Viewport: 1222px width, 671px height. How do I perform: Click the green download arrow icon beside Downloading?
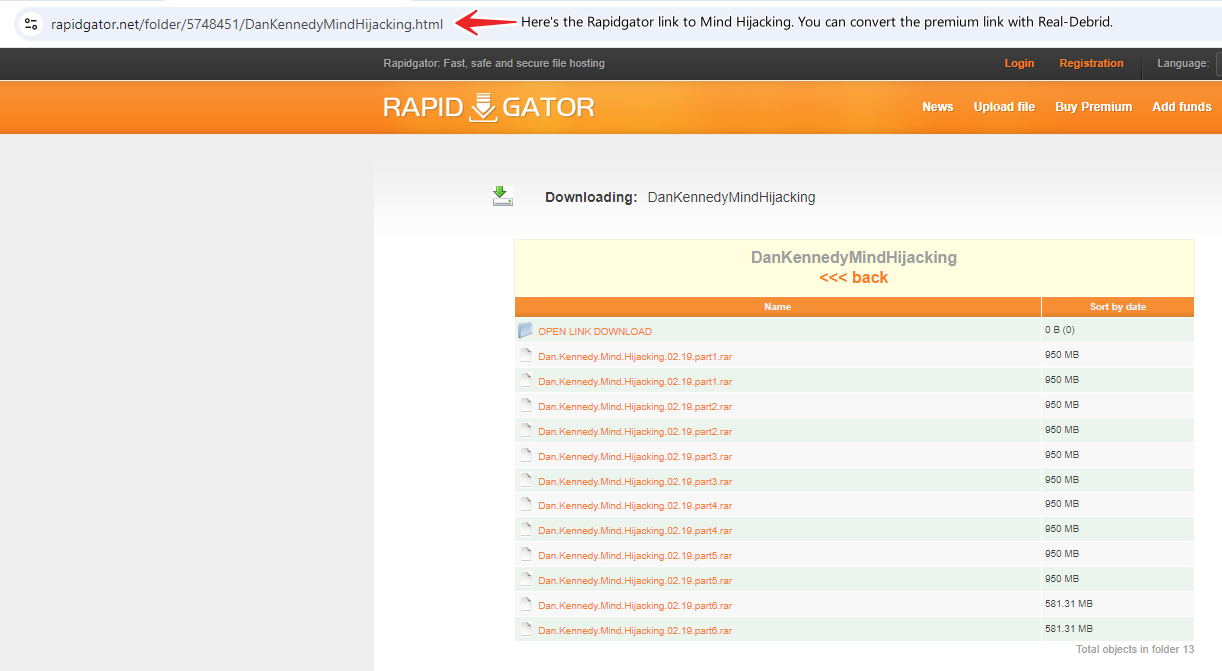pyautogui.click(x=503, y=196)
